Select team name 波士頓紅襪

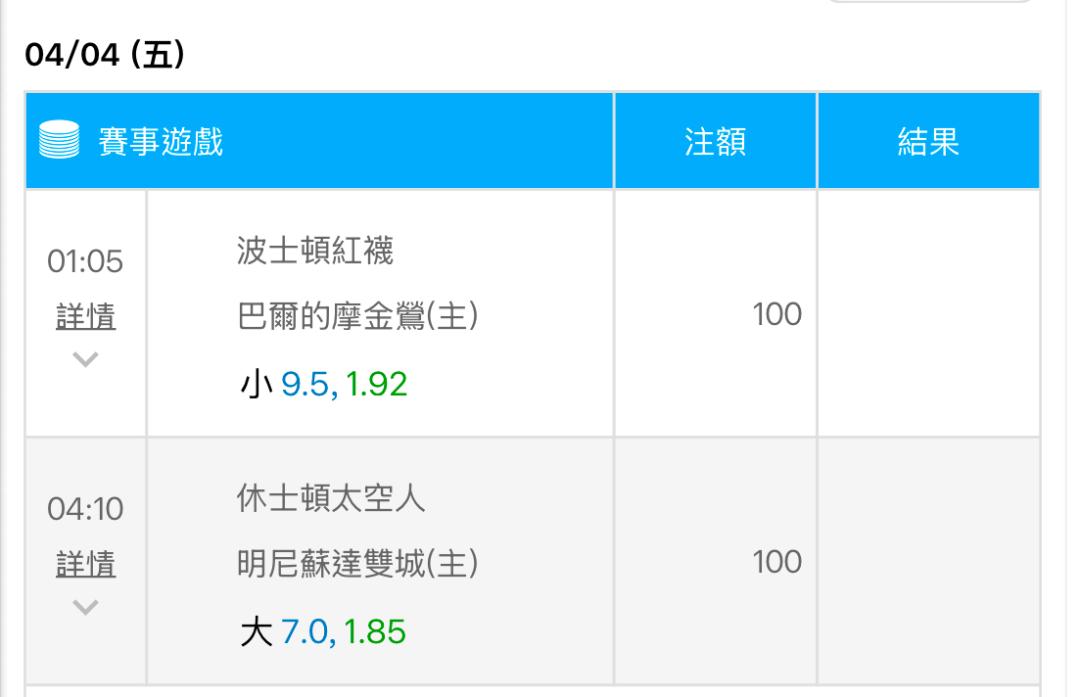point(315,250)
